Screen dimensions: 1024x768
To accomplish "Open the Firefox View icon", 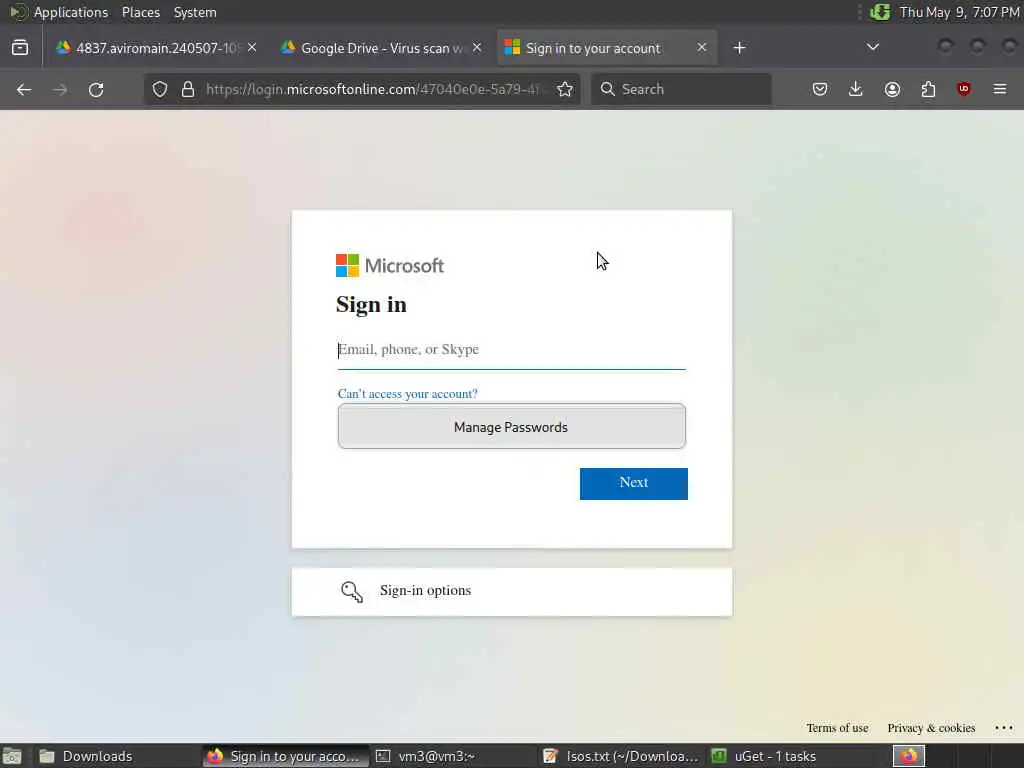I will coord(20,48).
